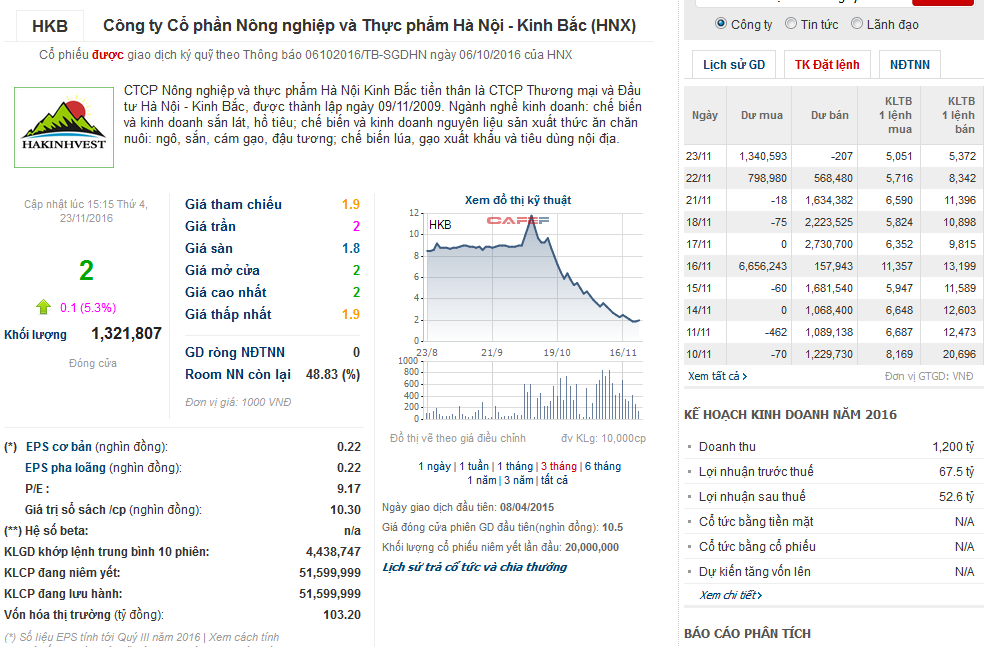The height and width of the screenshot is (647, 986).
Task: Click the Vốn hóa thị trường value 103.20
Action: [342, 614]
